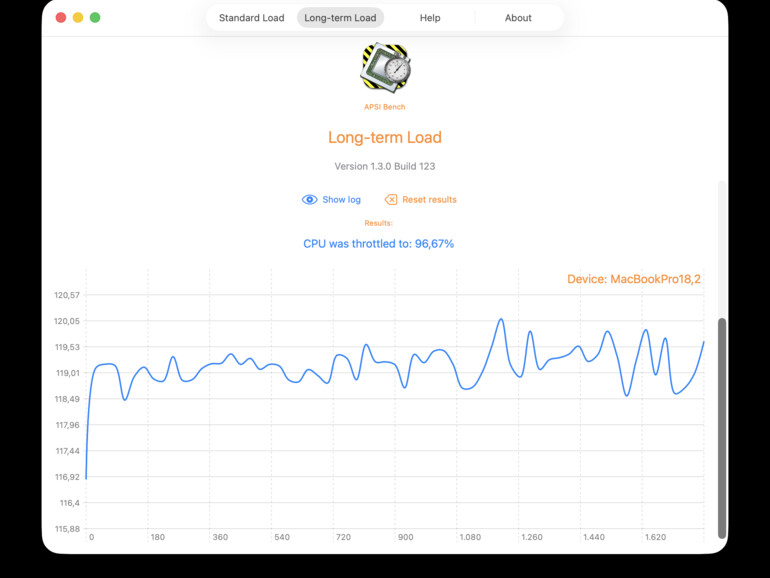Open the About tab
This screenshot has width=770, height=578.
[x=518, y=18]
